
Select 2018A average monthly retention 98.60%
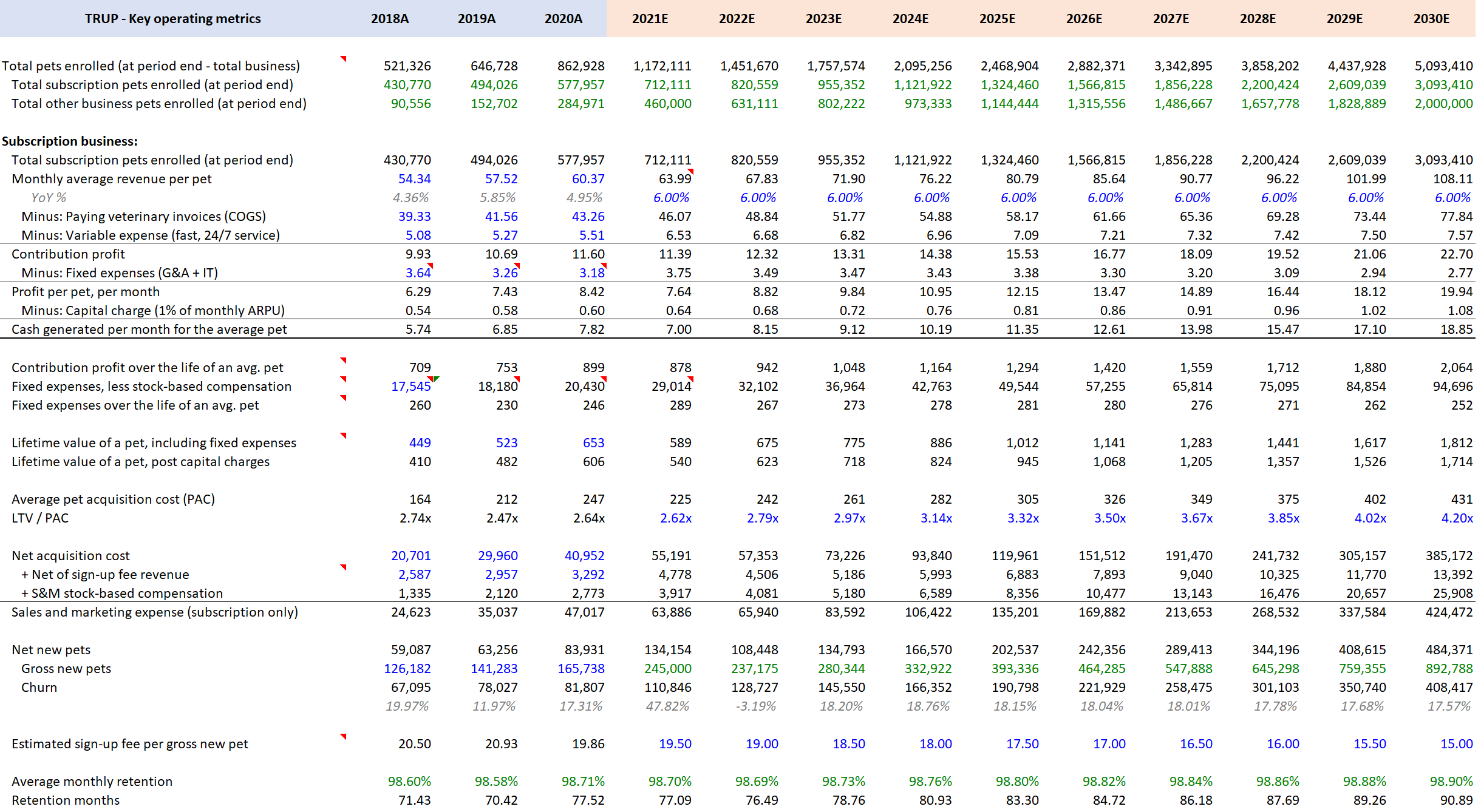(409, 781)
